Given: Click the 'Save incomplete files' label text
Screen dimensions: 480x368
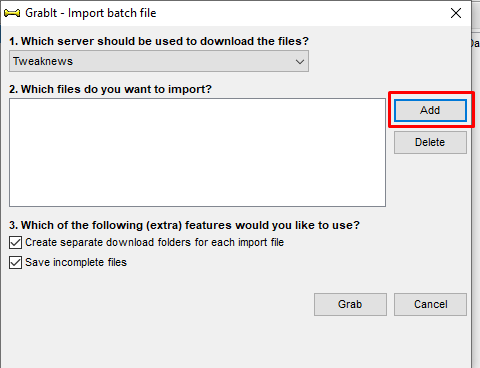Looking at the screenshot, I should point(76,262).
